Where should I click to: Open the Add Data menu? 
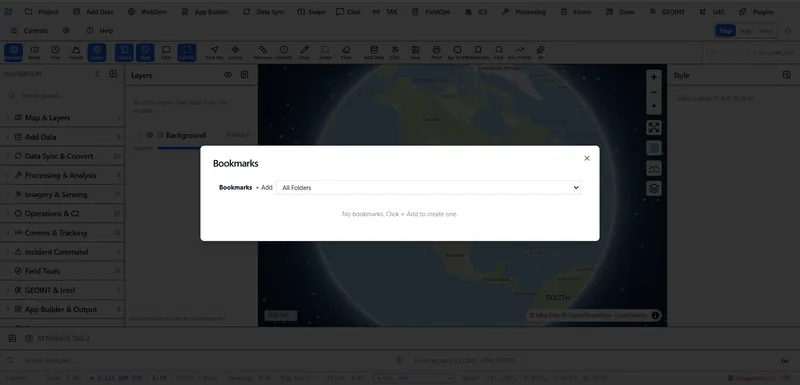coord(93,12)
